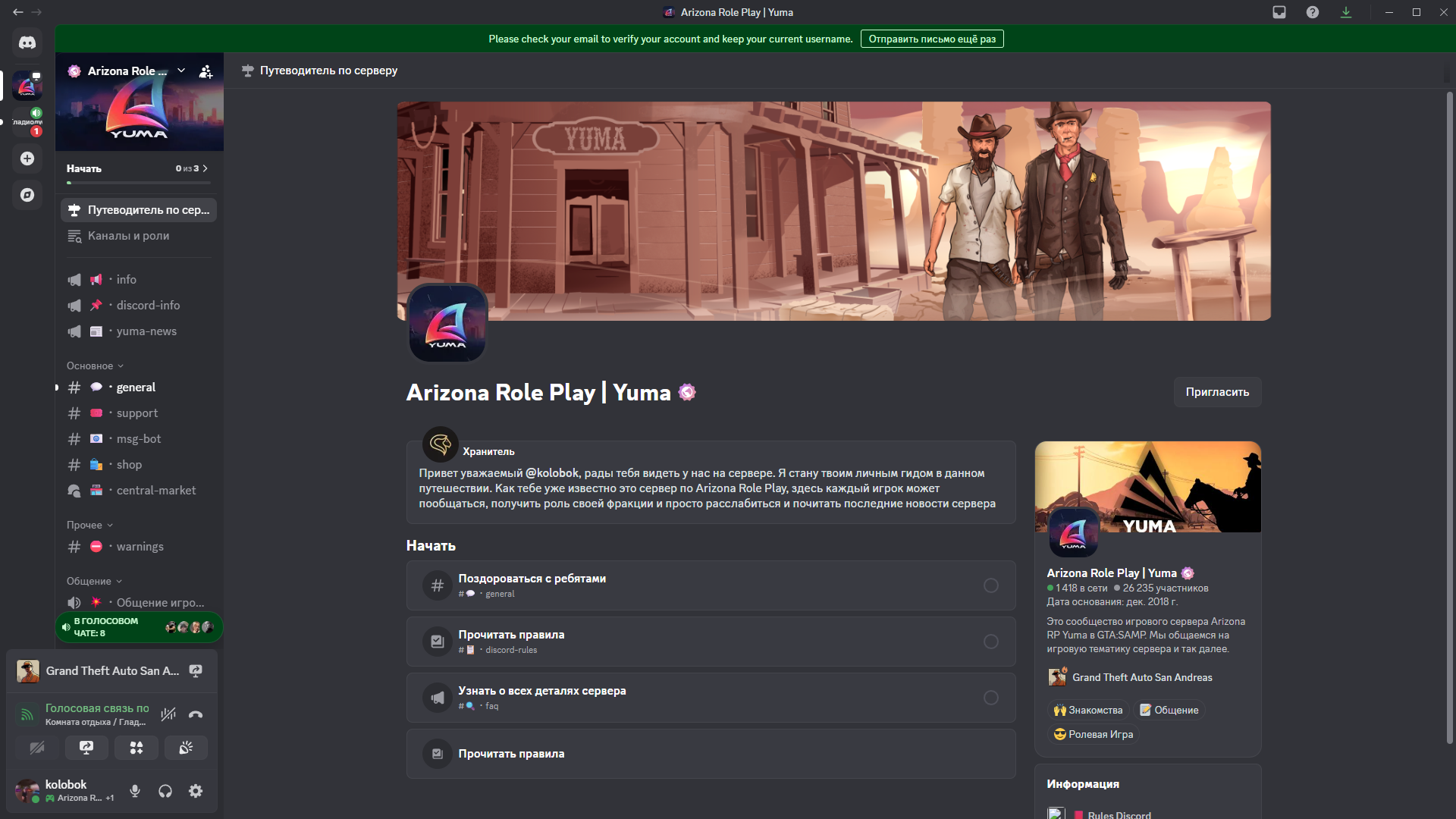
Task: Click the main page vertical scrollbar
Action: [1450, 417]
